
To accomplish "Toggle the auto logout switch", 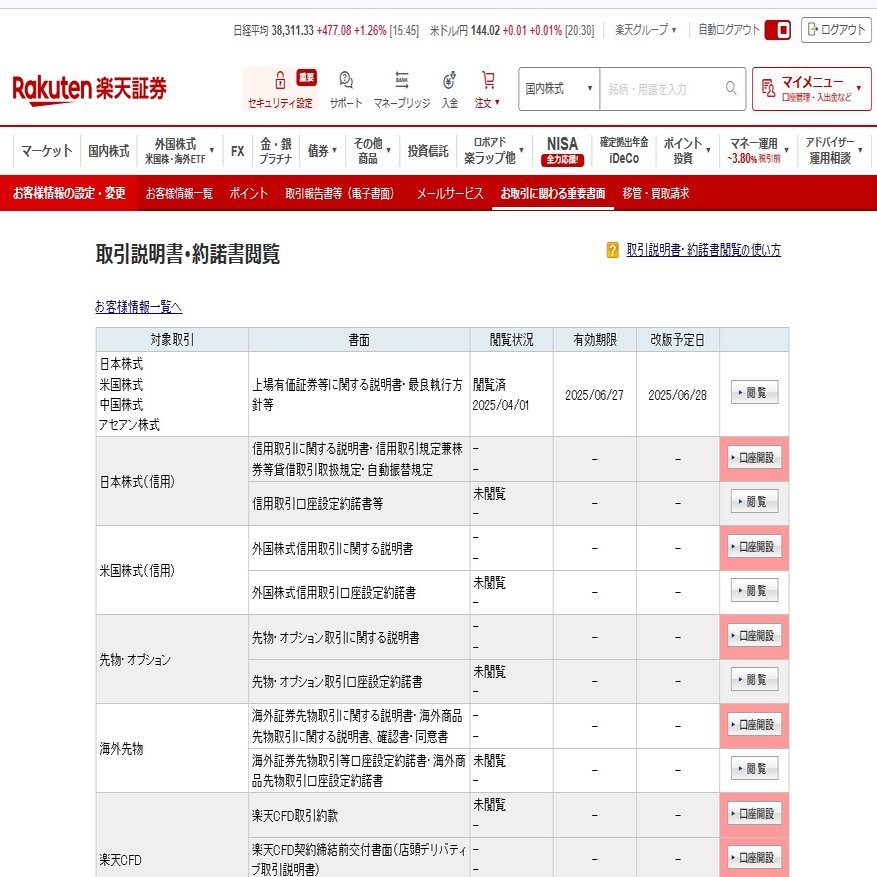I will [777, 30].
